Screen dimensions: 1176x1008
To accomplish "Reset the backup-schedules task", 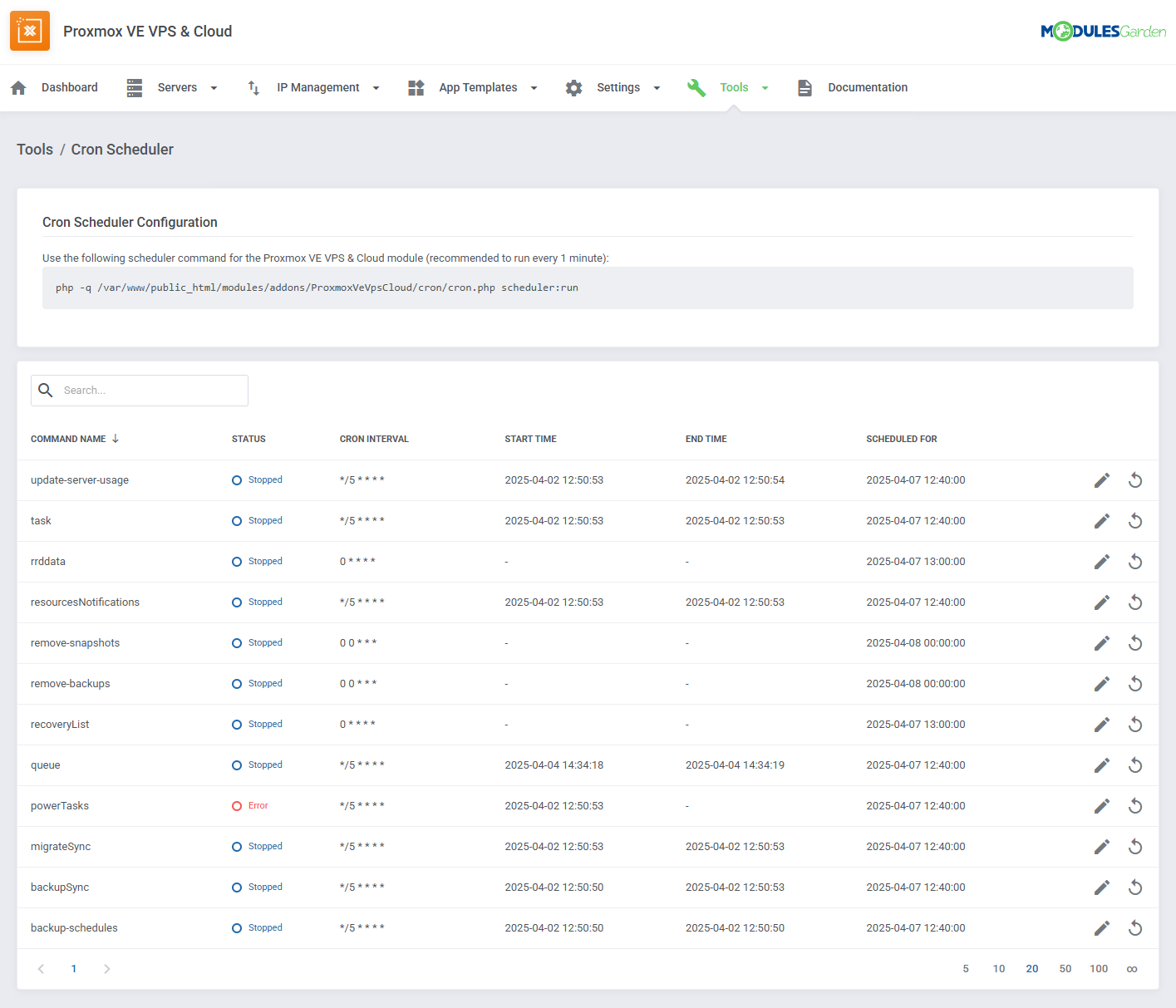I will click(x=1135, y=927).
